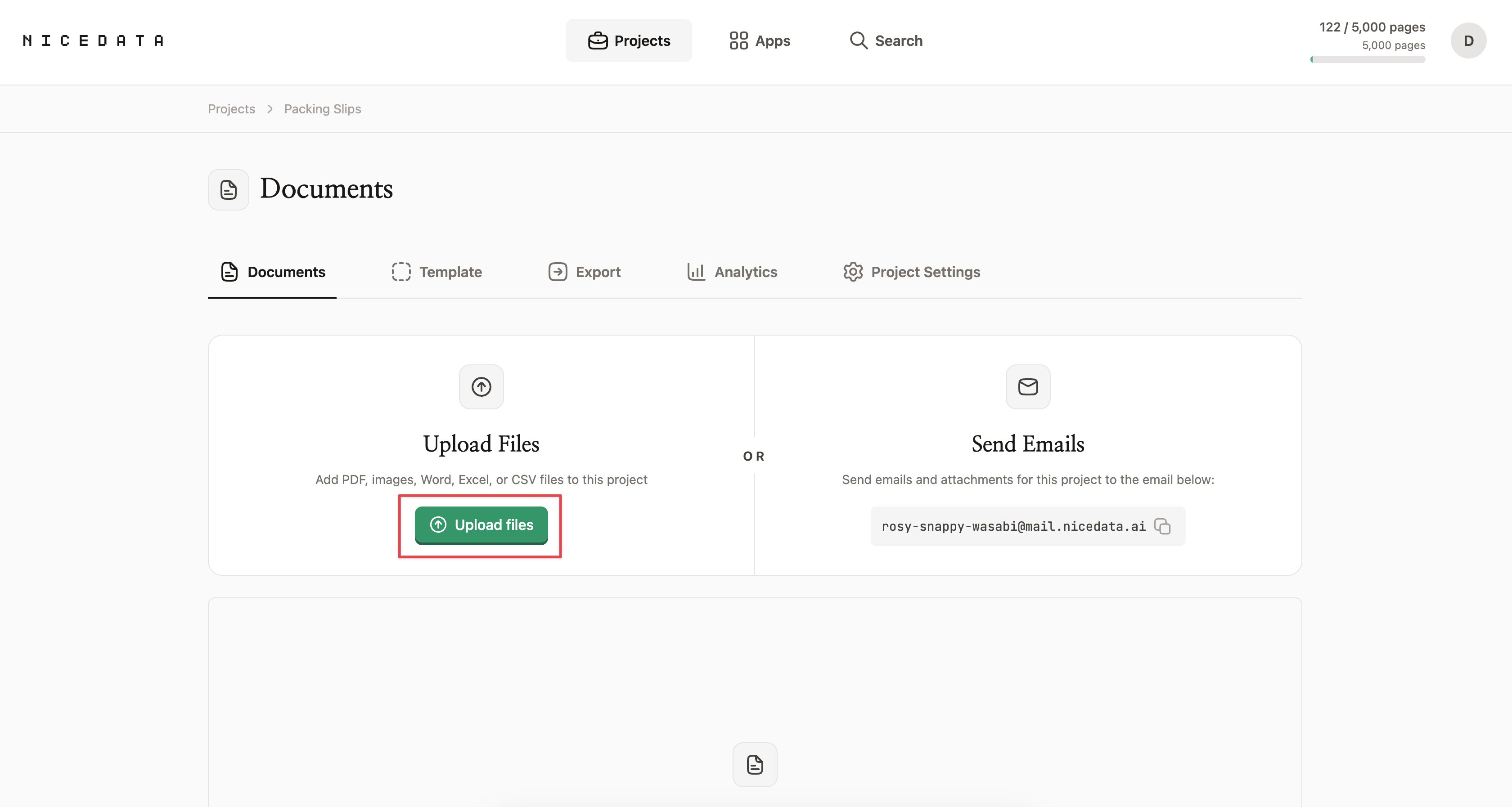
Task: Copy the project email address icon
Action: coord(1162,526)
